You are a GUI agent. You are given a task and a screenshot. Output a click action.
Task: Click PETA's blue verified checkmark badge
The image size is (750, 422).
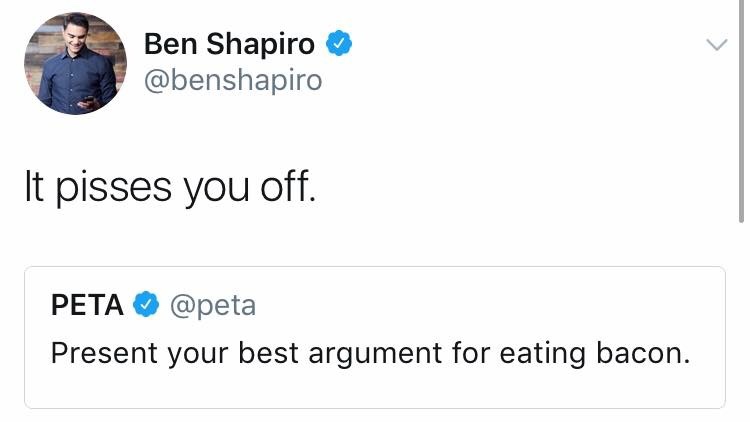[146, 305]
